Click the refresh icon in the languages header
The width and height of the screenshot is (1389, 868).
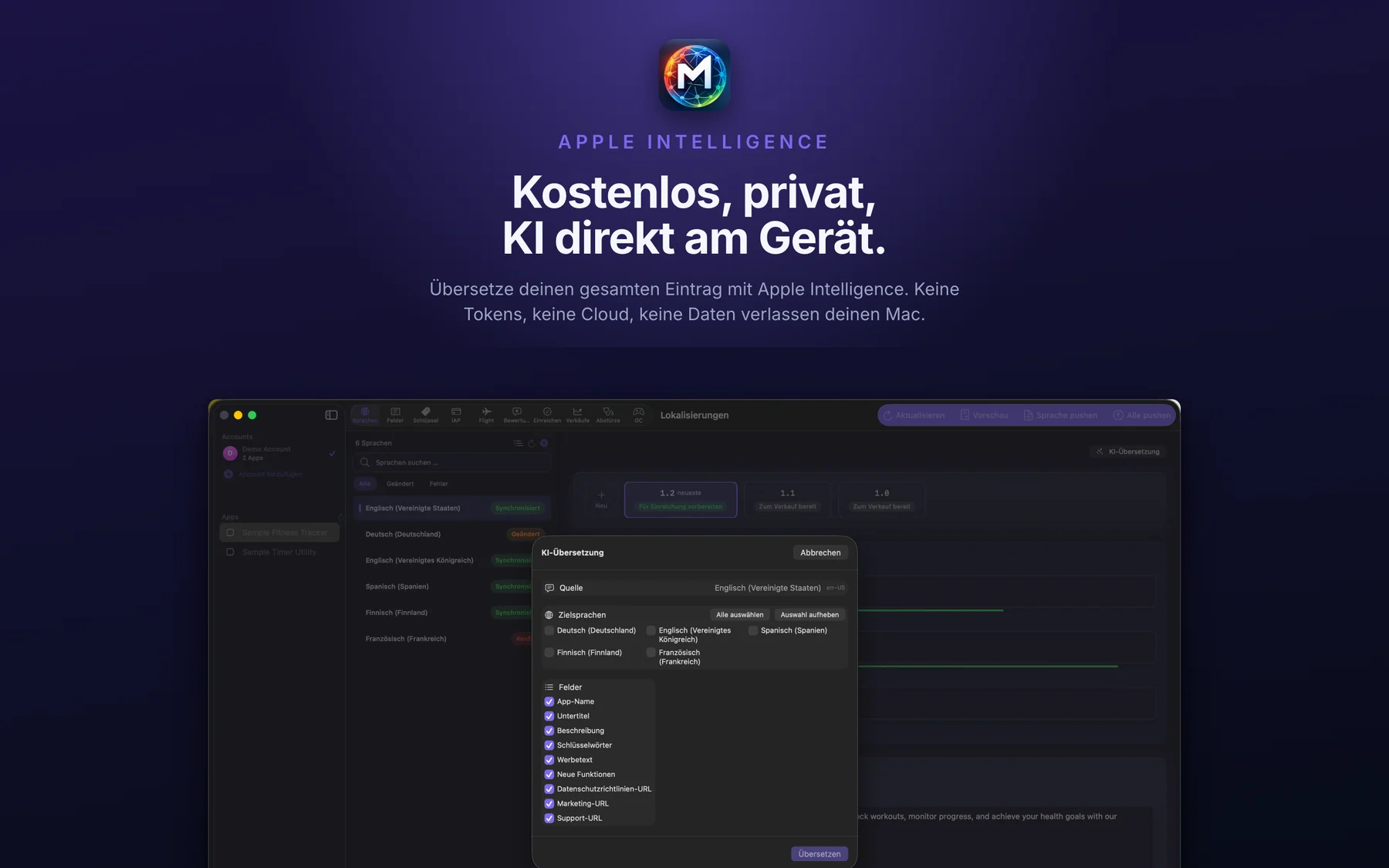(531, 443)
